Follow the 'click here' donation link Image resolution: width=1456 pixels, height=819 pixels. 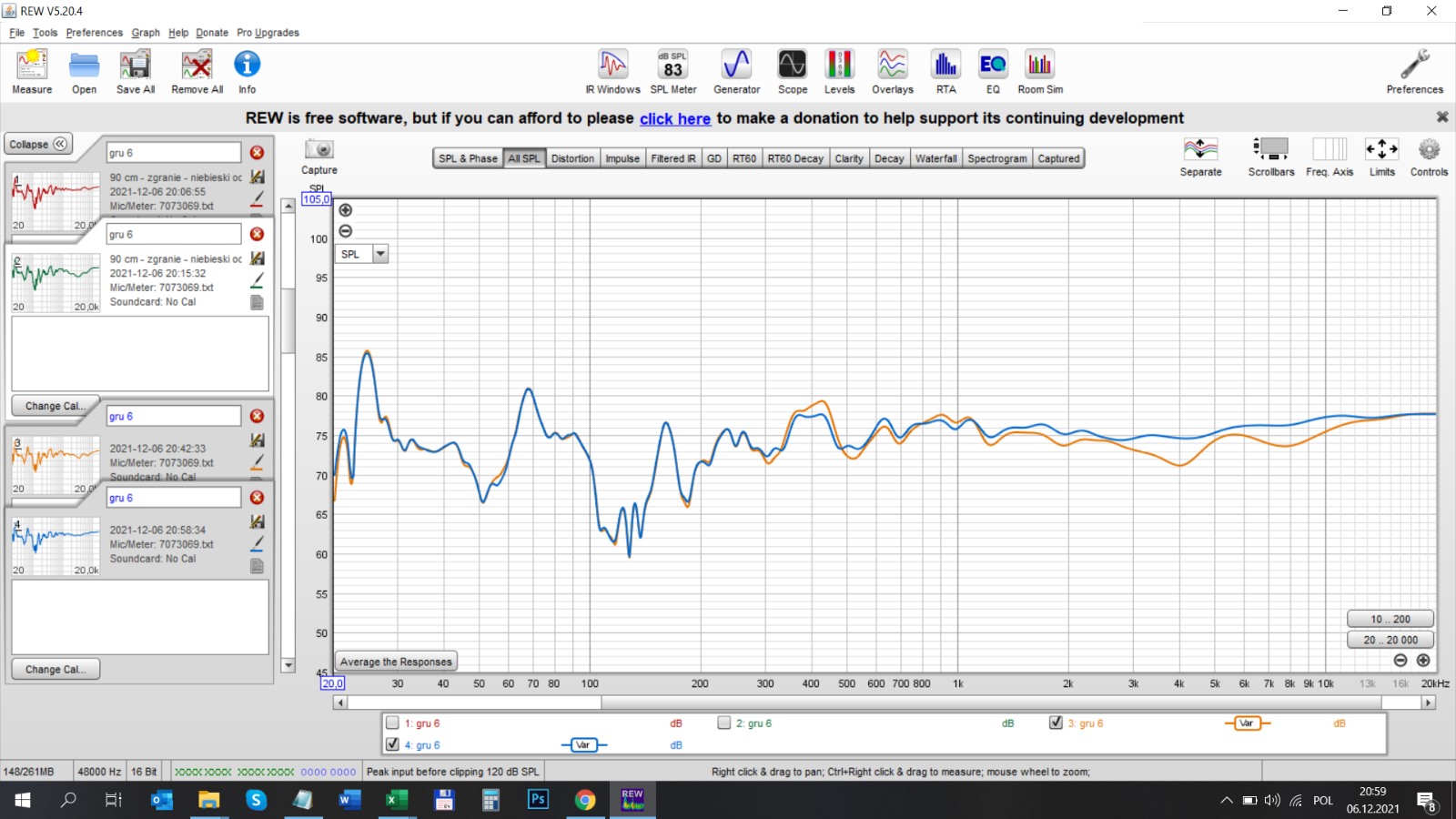[x=675, y=118]
